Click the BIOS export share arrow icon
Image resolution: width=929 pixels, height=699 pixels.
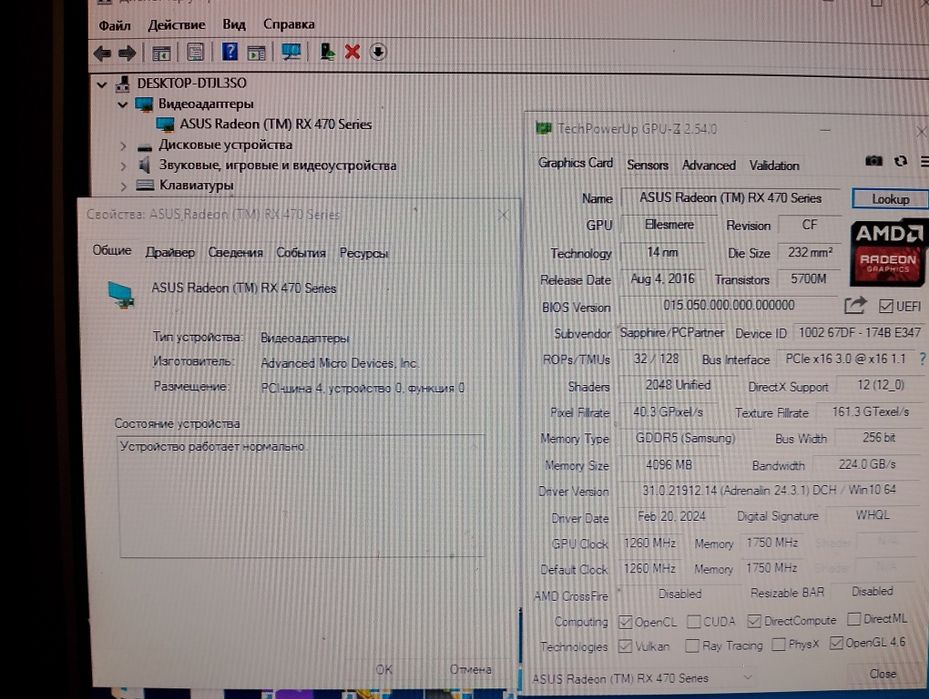[x=855, y=306]
